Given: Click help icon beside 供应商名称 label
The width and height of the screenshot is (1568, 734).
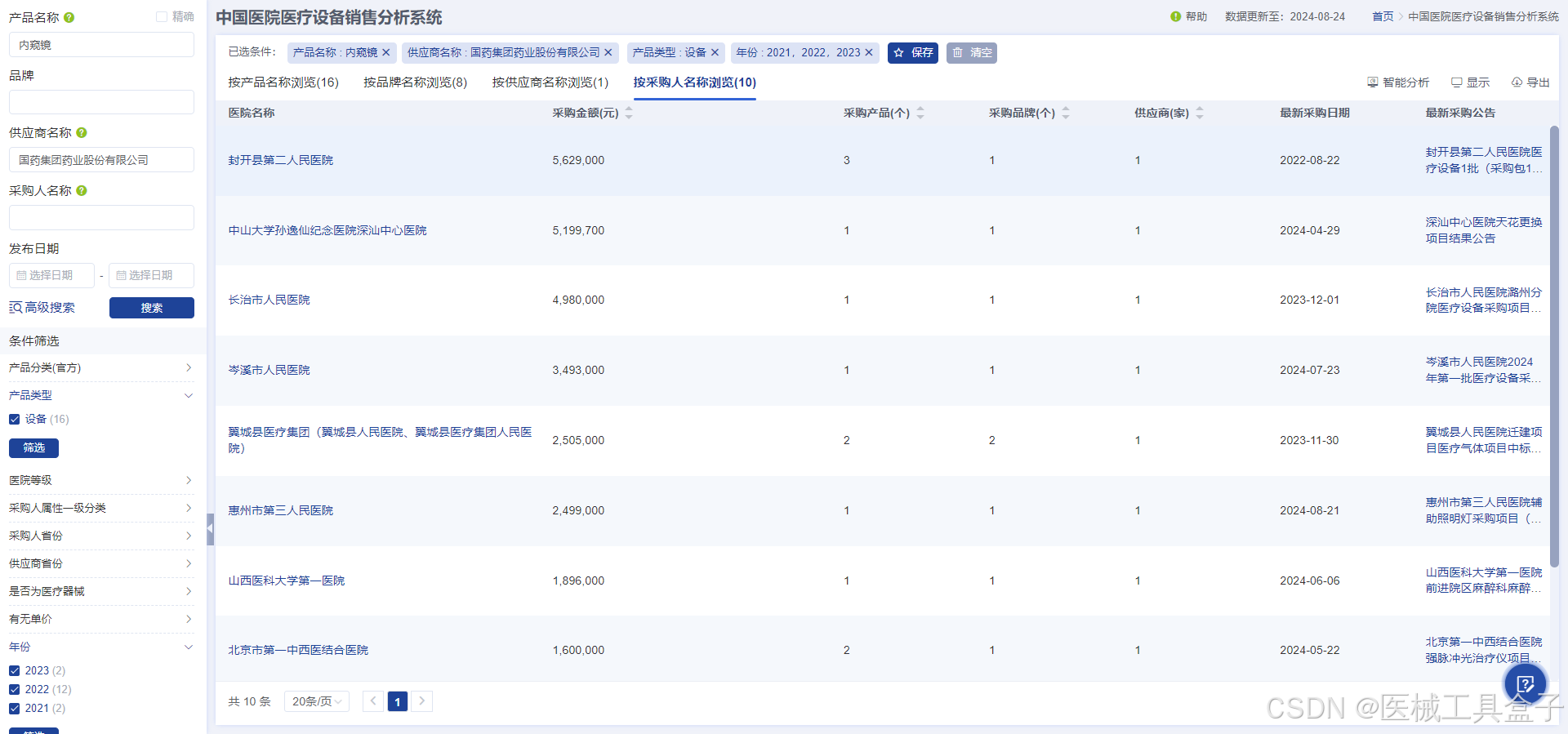Looking at the screenshot, I should (82, 132).
